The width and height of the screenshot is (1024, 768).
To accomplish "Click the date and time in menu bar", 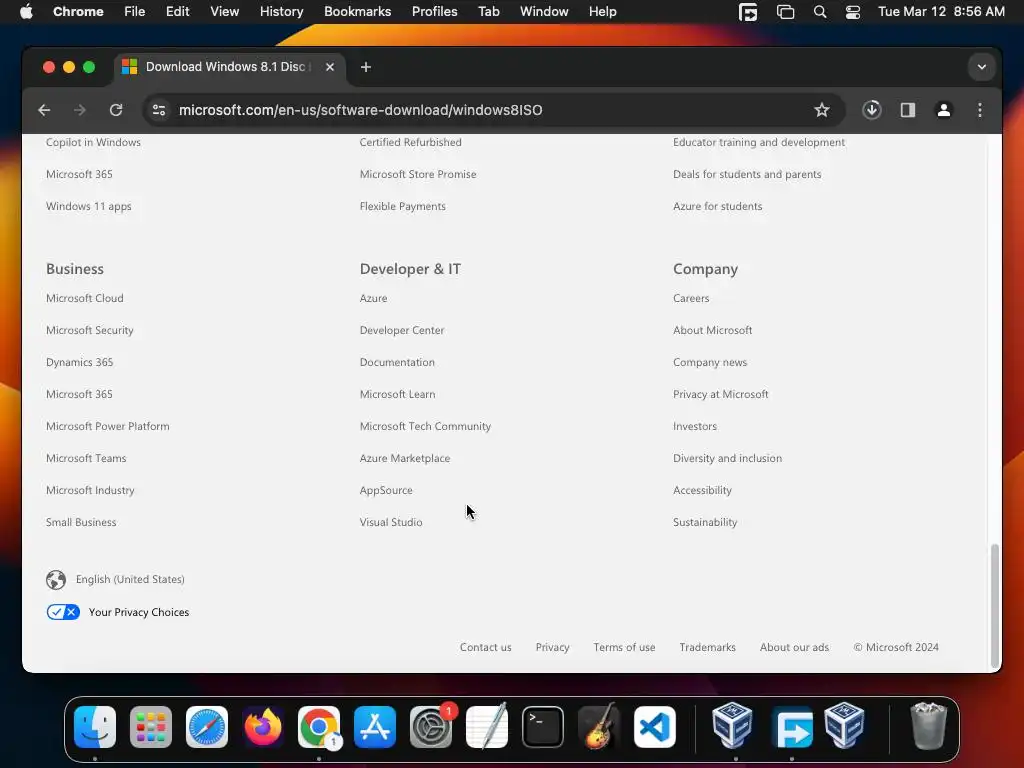I will (941, 12).
